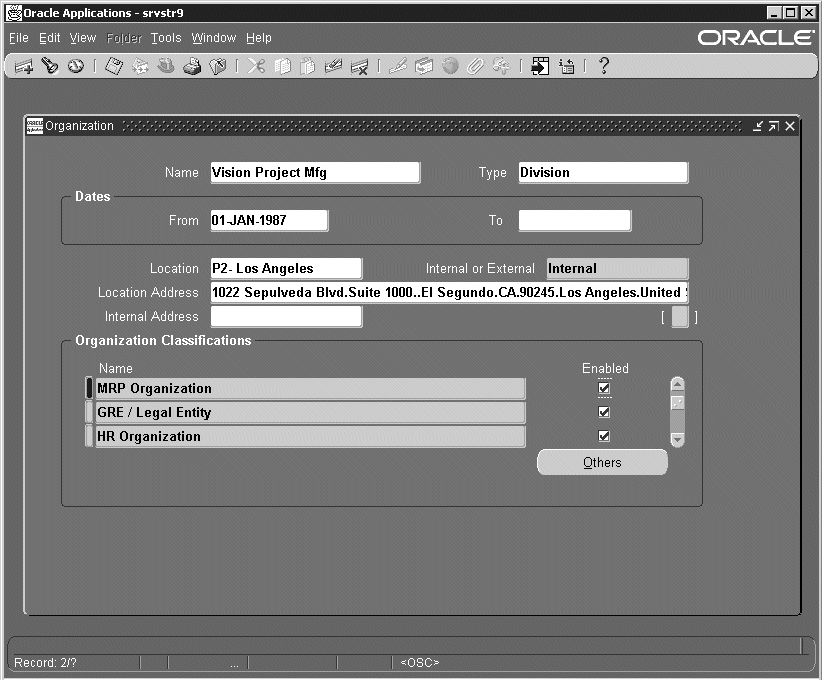The height and width of the screenshot is (680, 822).
Task: Click the <OSC> status bar indicator
Action: point(419,663)
